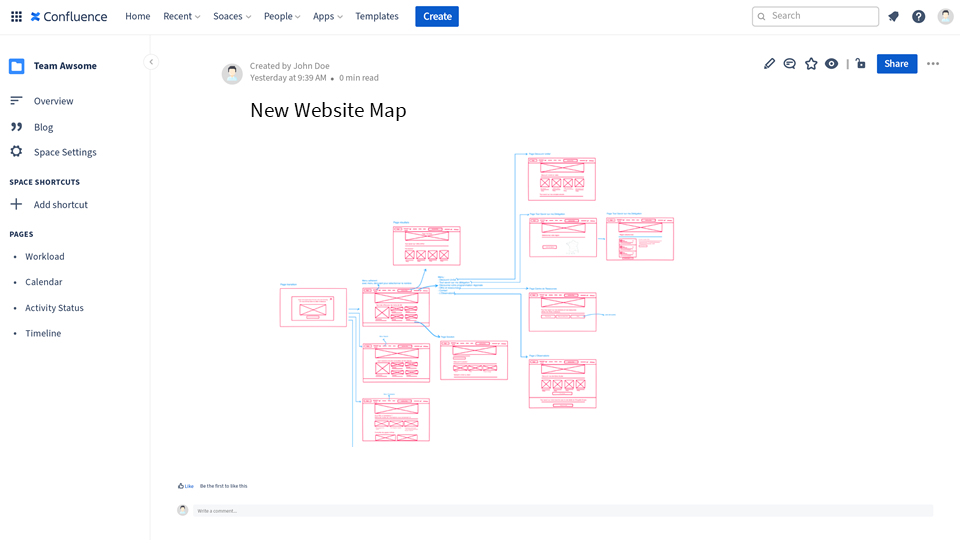
Task: Click the commenter avatar beside the comment box
Action: [182, 510]
